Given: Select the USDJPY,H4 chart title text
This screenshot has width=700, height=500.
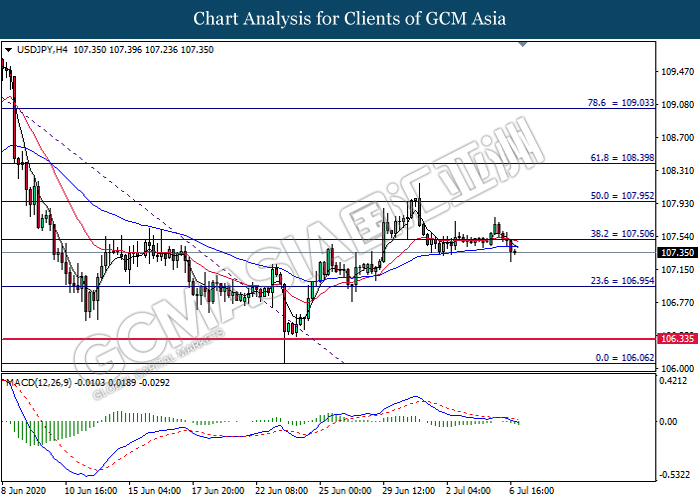Looking at the screenshot, I should (x=42, y=50).
